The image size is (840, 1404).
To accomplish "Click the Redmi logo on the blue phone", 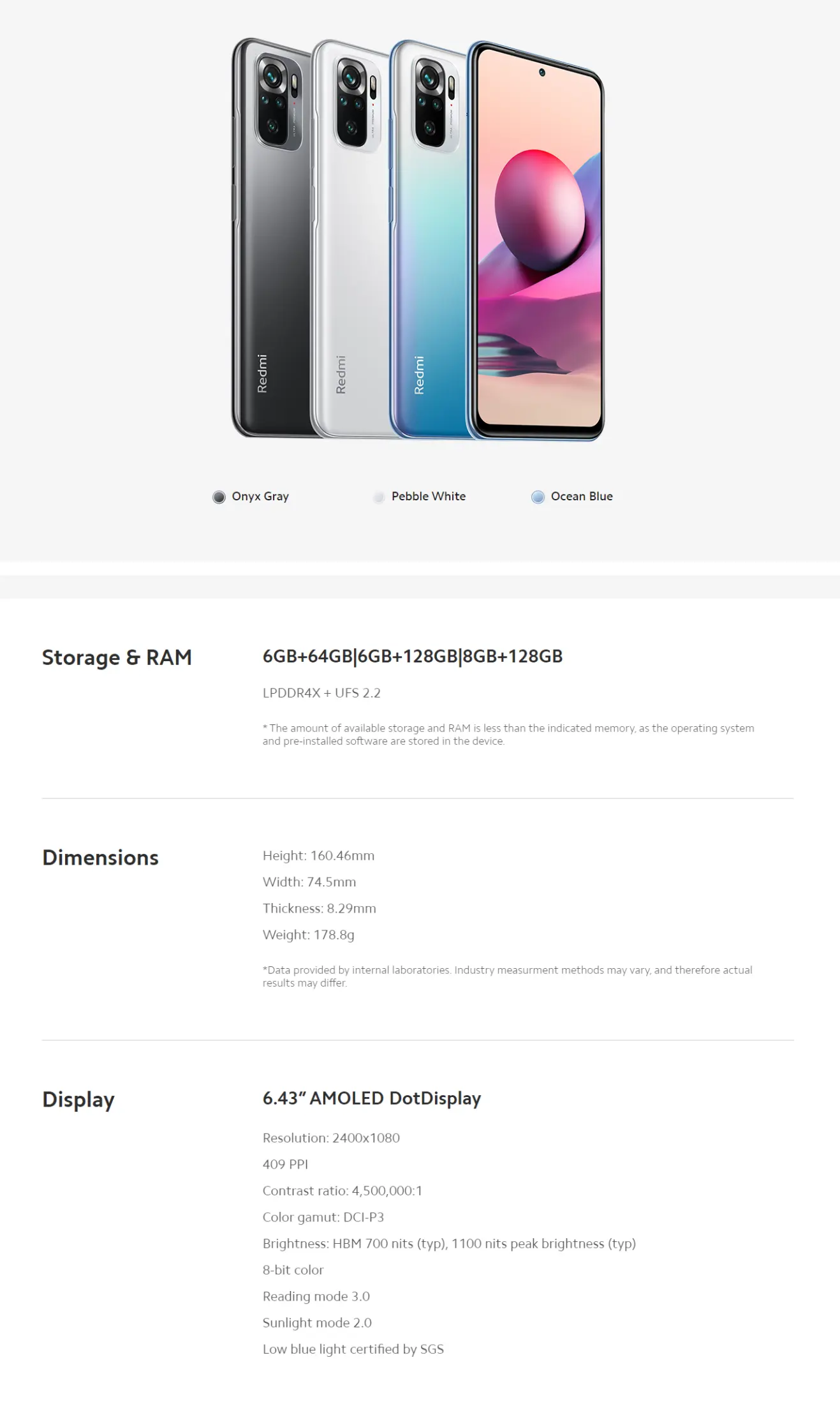I will tap(419, 375).
